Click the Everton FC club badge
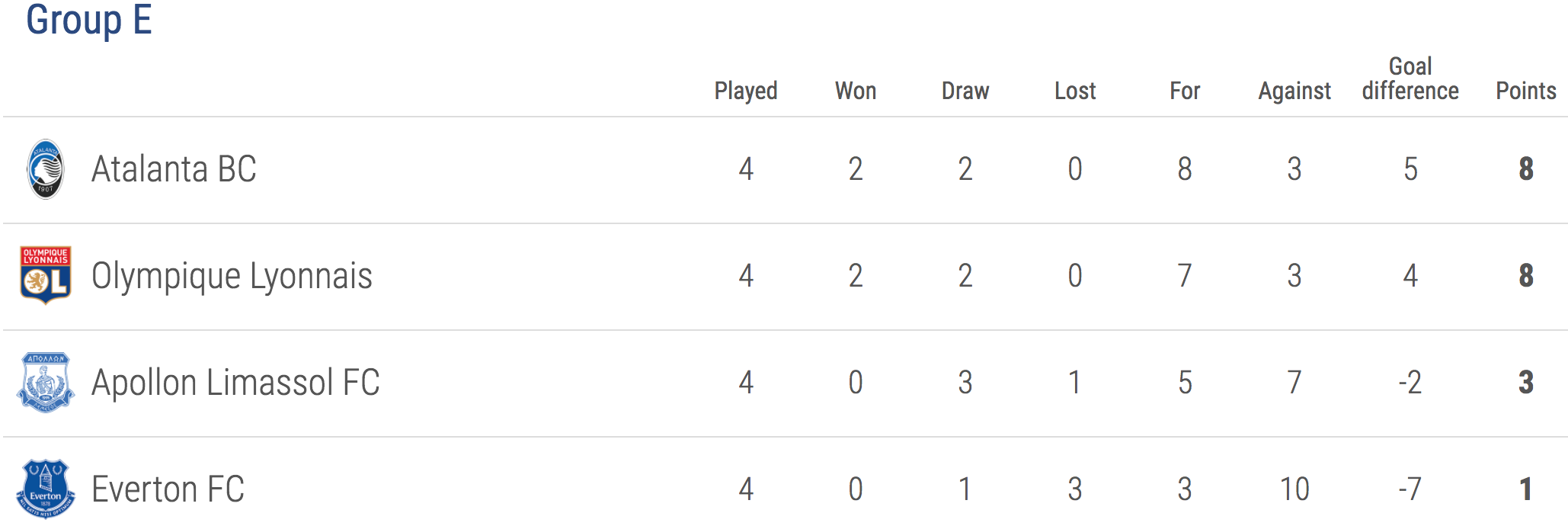Image resolution: width=1568 pixels, height=526 pixels. 46,489
